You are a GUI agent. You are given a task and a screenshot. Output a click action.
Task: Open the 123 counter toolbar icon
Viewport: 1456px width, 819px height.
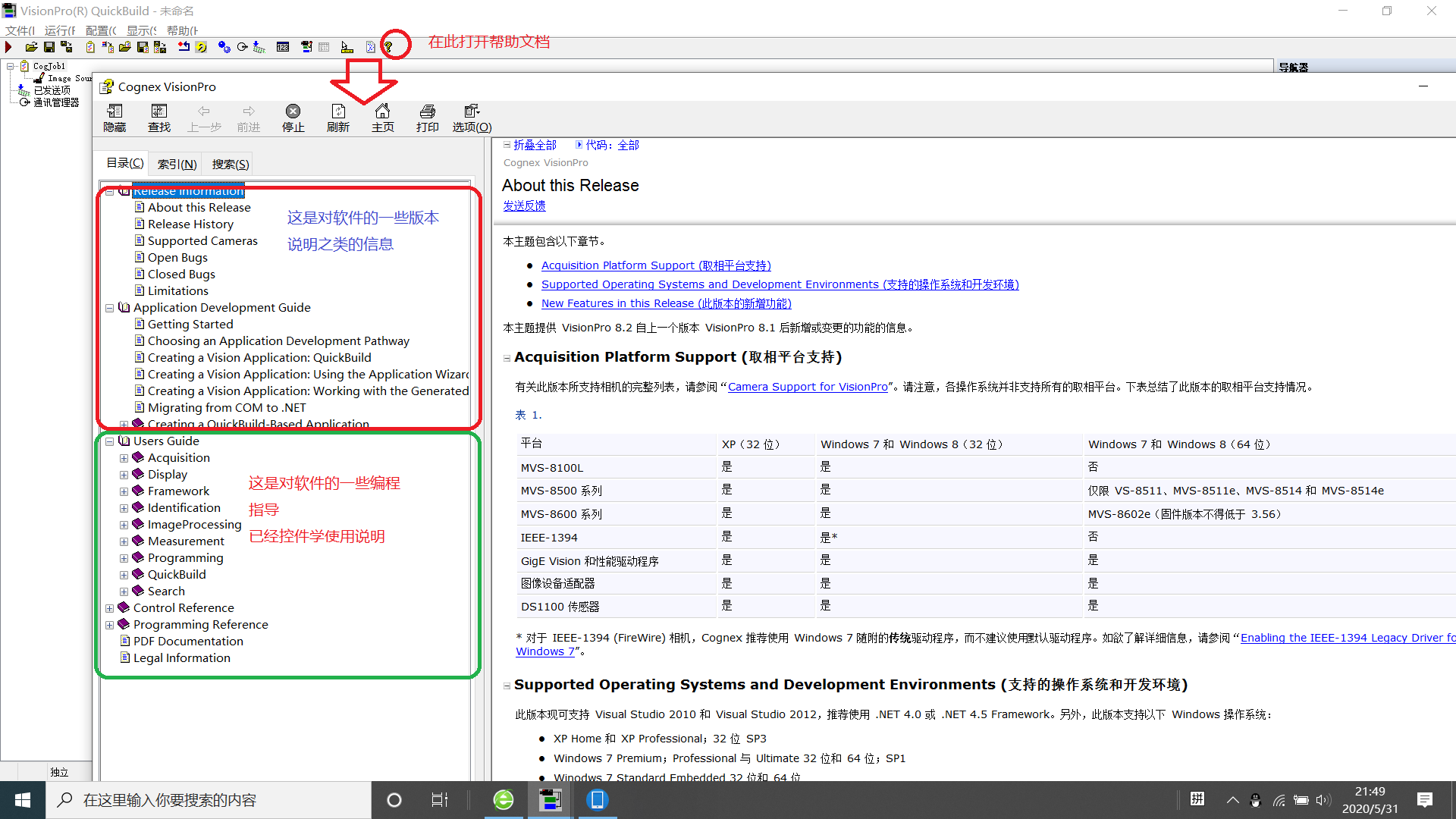pyautogui.click(x=283, y=47)
